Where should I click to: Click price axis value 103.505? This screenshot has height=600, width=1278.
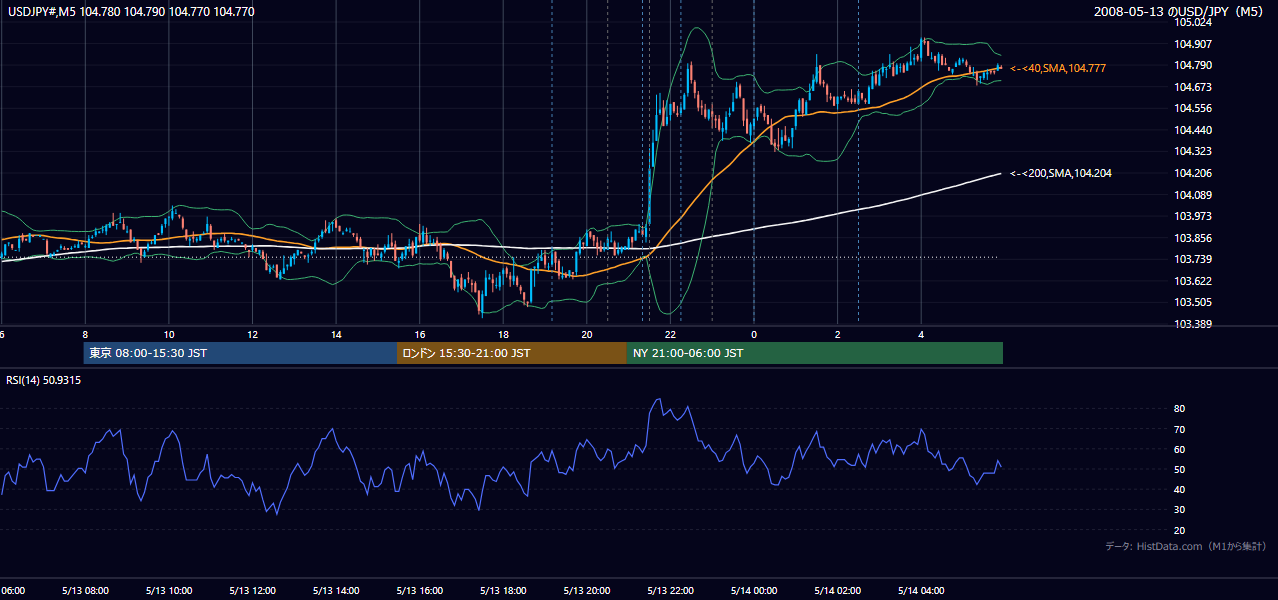[1193, 302]
